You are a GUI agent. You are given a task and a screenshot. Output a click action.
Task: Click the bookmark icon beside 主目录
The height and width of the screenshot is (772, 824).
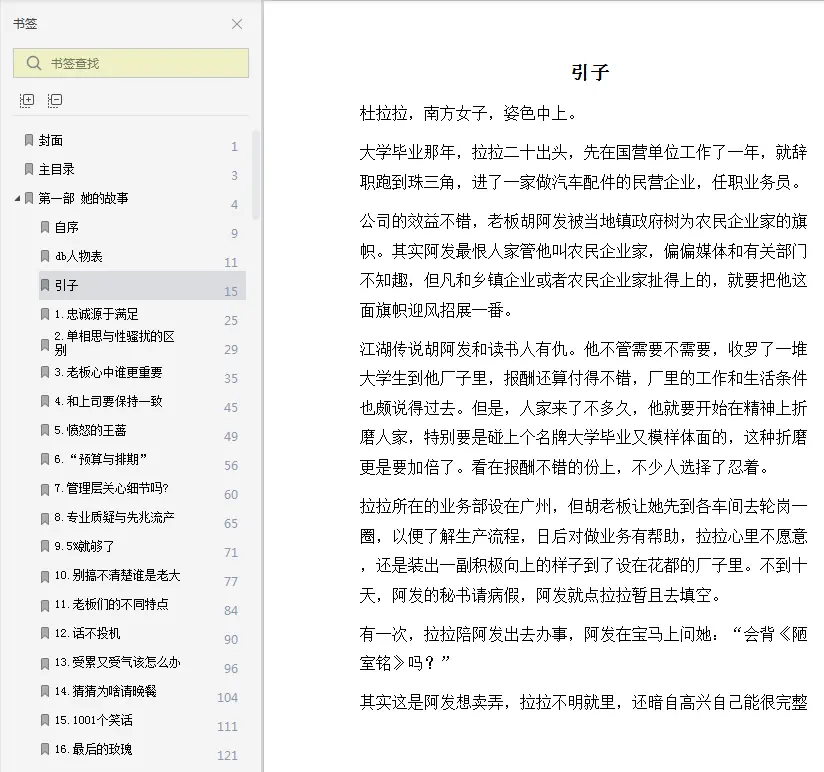pyautogui.click(x=29, y=169)
